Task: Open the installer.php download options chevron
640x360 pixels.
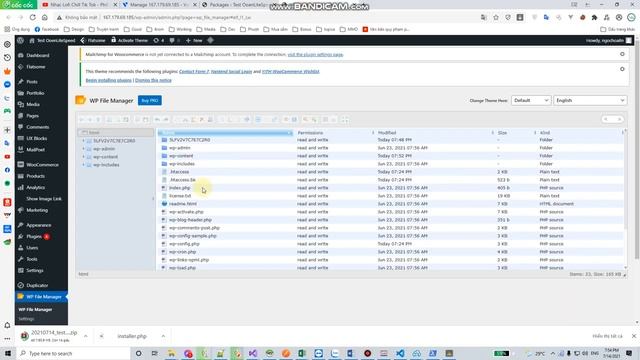Action: 163,336
